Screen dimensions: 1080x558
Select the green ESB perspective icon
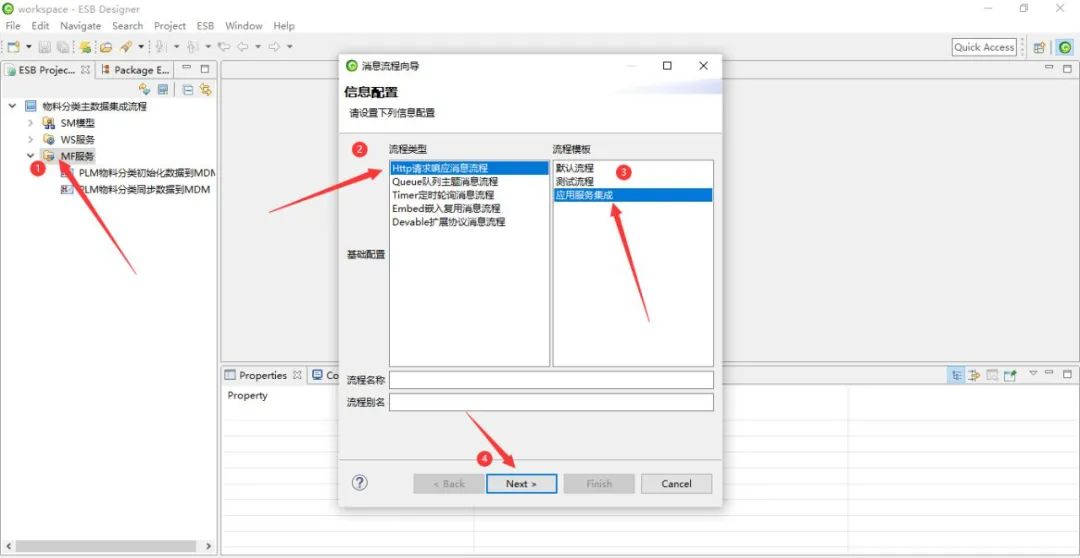[x=1066, y=48]
